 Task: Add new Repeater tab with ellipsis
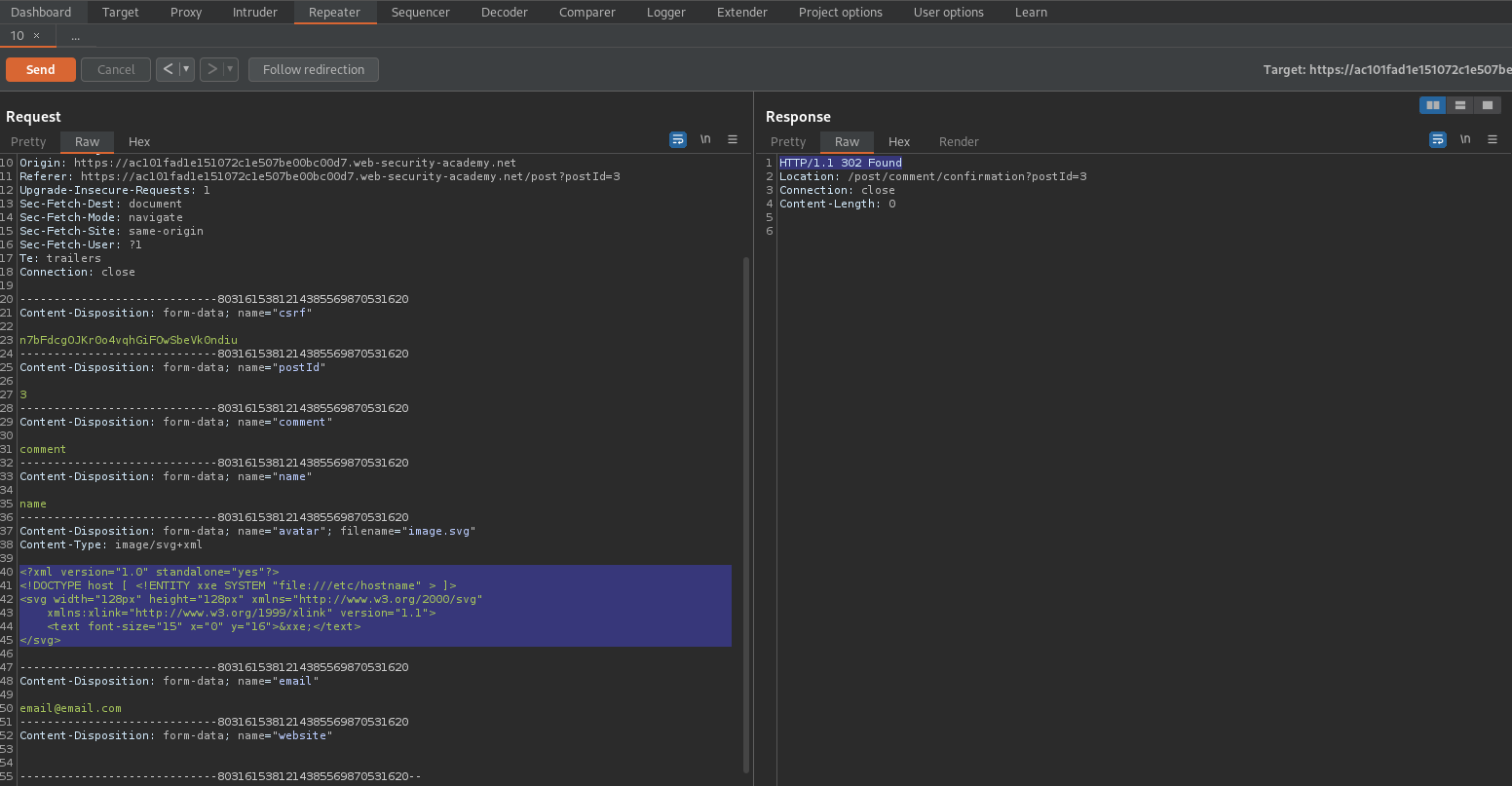[x=75, y=36]
